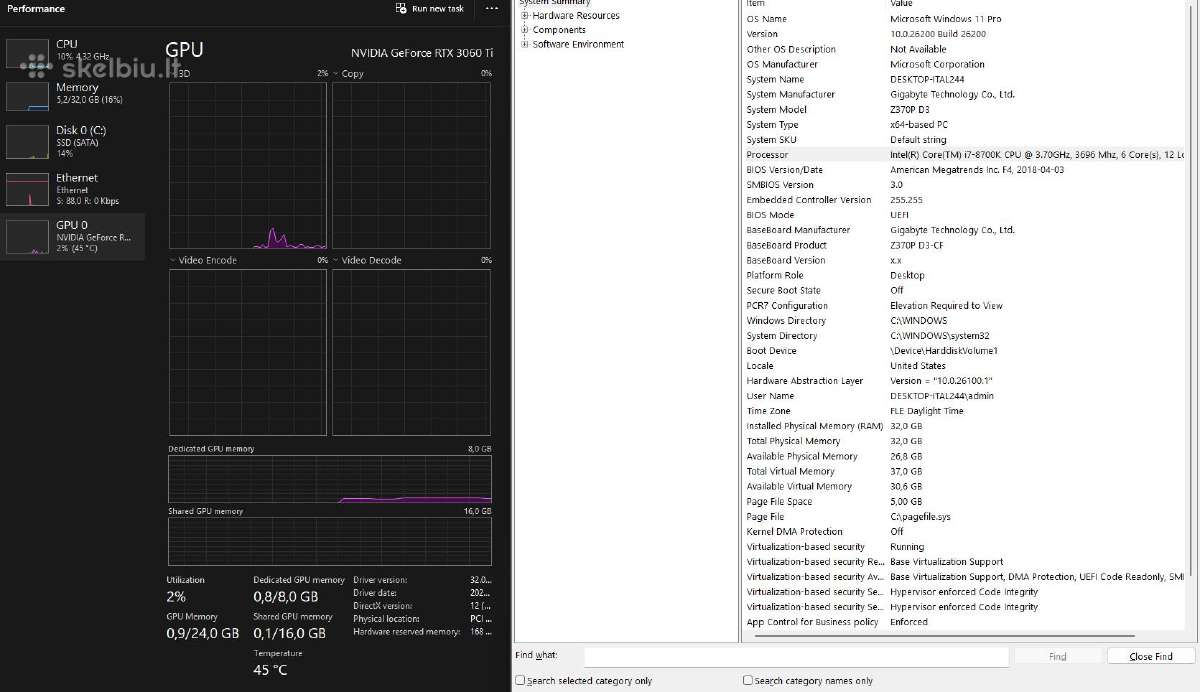The image size is (1200, 692).
Task: Open the Video Encode graph dropdown
Action: (172, 260)
